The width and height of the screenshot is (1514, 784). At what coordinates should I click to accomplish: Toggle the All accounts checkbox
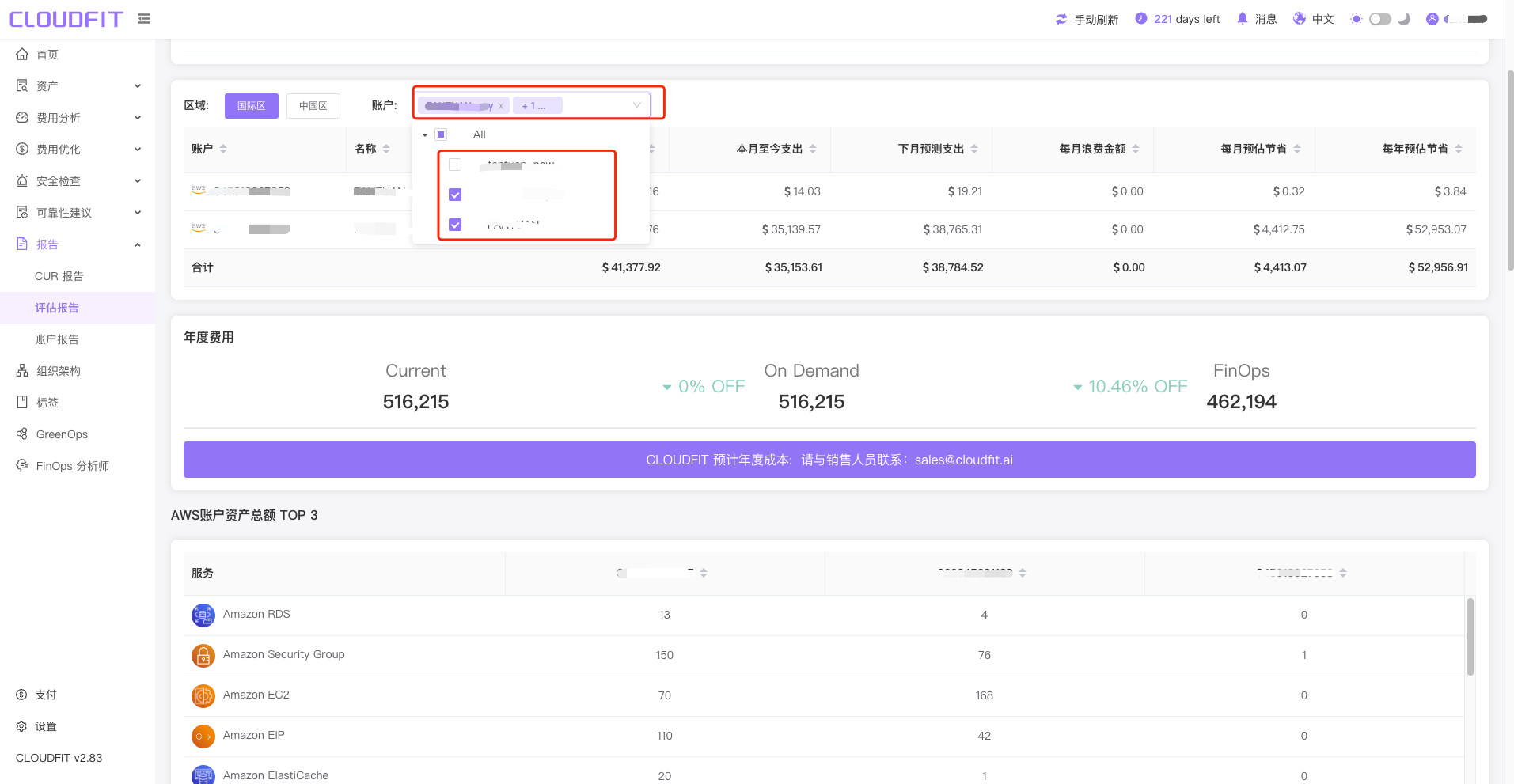pos(441,134)
